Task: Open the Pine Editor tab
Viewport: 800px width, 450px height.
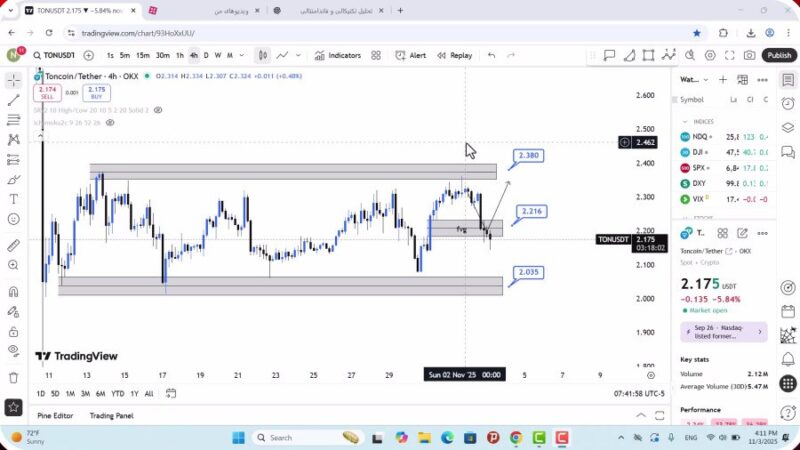Action: (x=55, y=415)
